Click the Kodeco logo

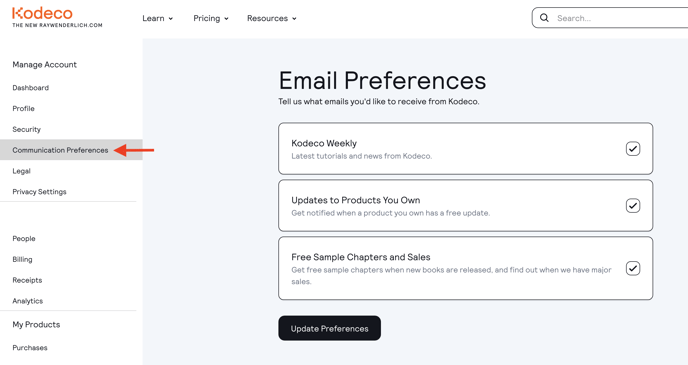[x=57, y=18]
